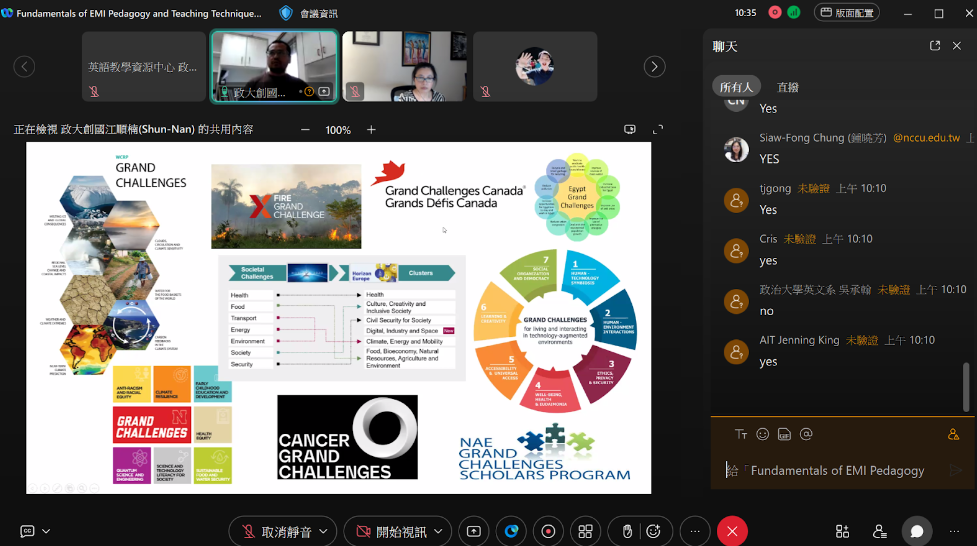The image size is (977, 546).
Task: Go to next participant thumbnails page
Action: (654, 67)
